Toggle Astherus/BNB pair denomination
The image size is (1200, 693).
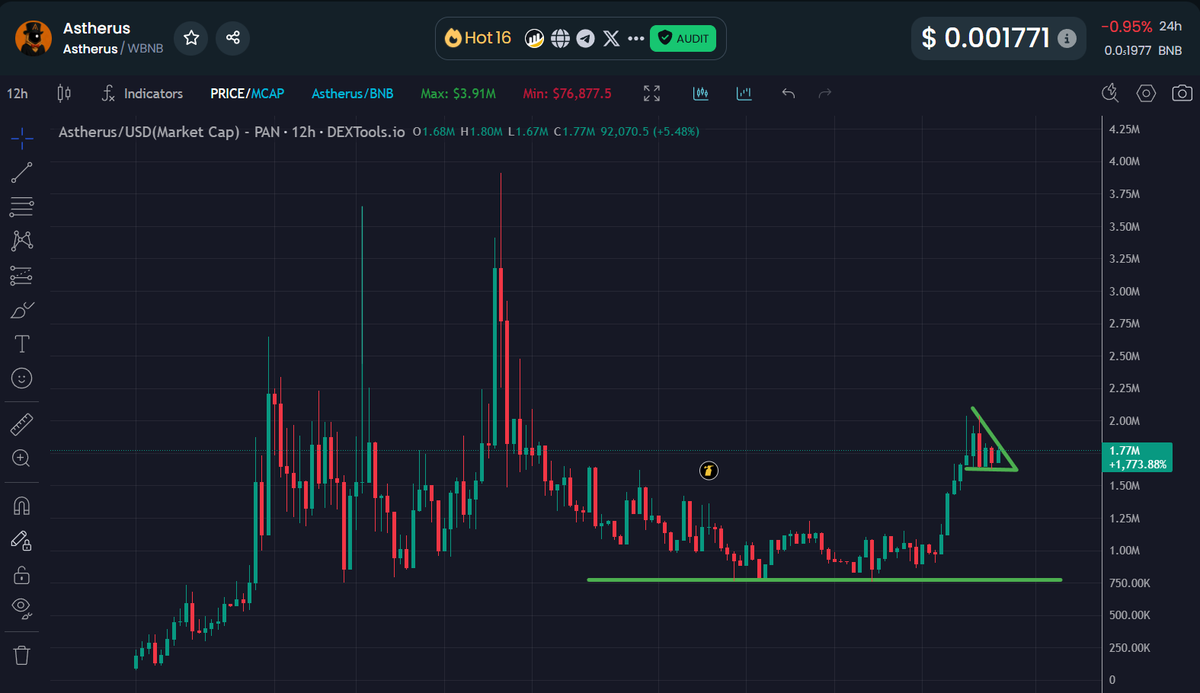click(x=352, y=93)
